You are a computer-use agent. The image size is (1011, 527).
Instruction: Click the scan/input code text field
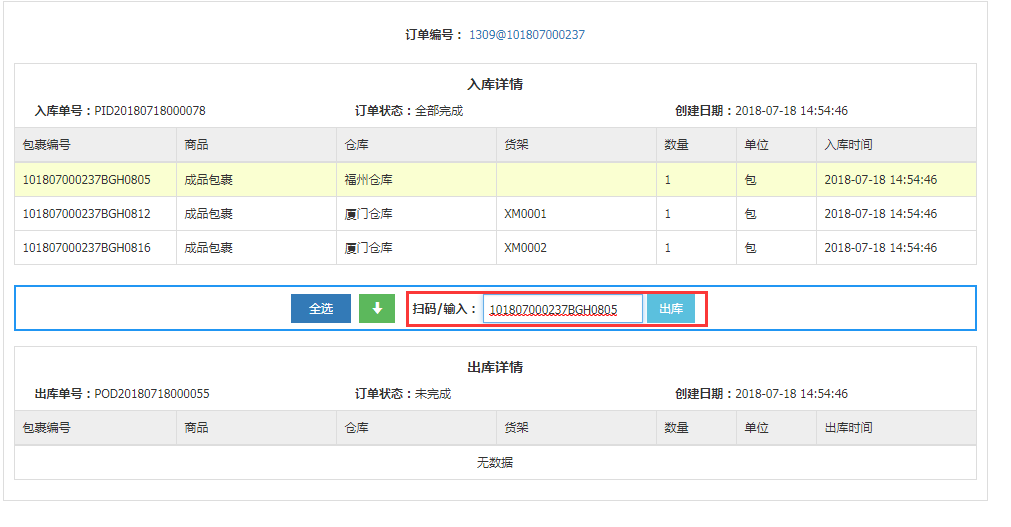(562, 309)
